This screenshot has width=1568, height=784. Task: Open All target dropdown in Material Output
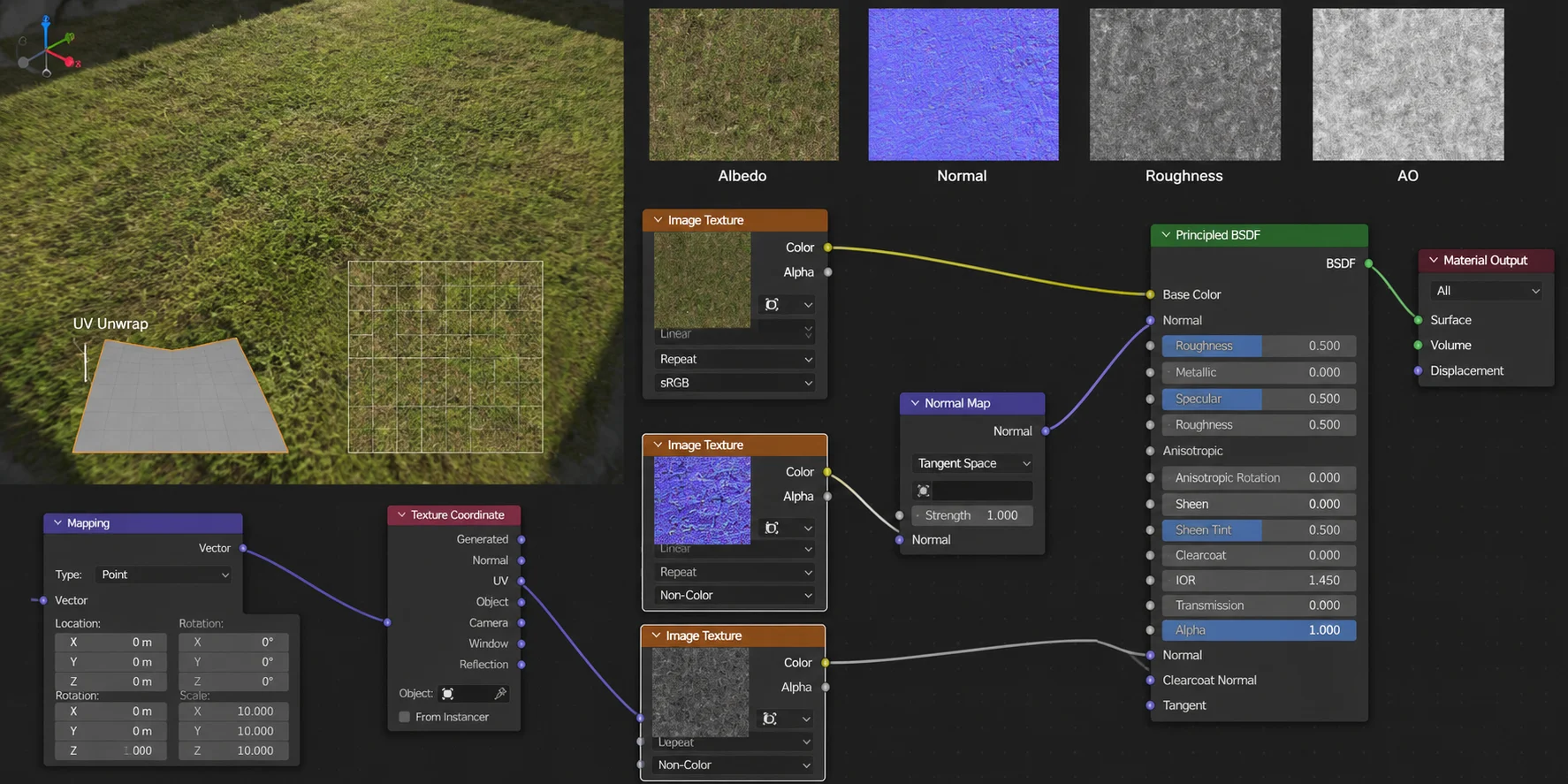coord(1487,291)
